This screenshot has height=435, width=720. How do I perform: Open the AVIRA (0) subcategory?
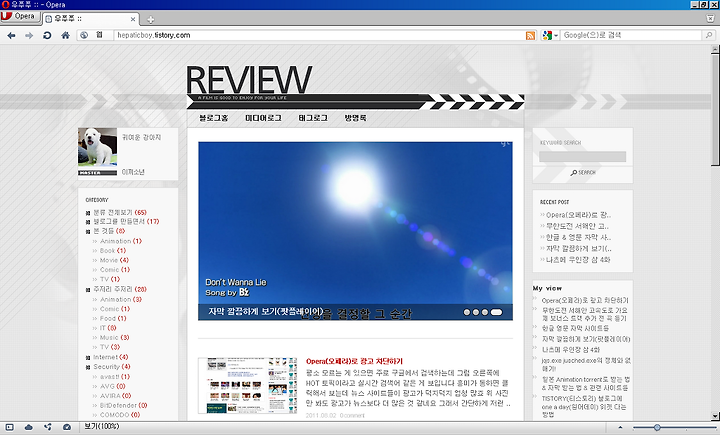[115, 395]
